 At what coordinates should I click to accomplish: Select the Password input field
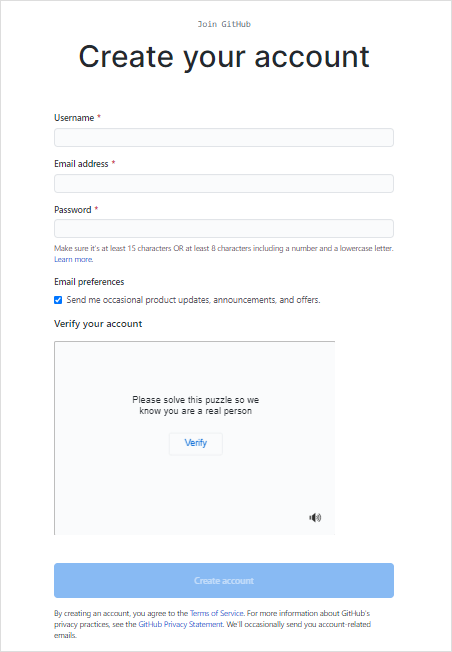coord(224,229)
